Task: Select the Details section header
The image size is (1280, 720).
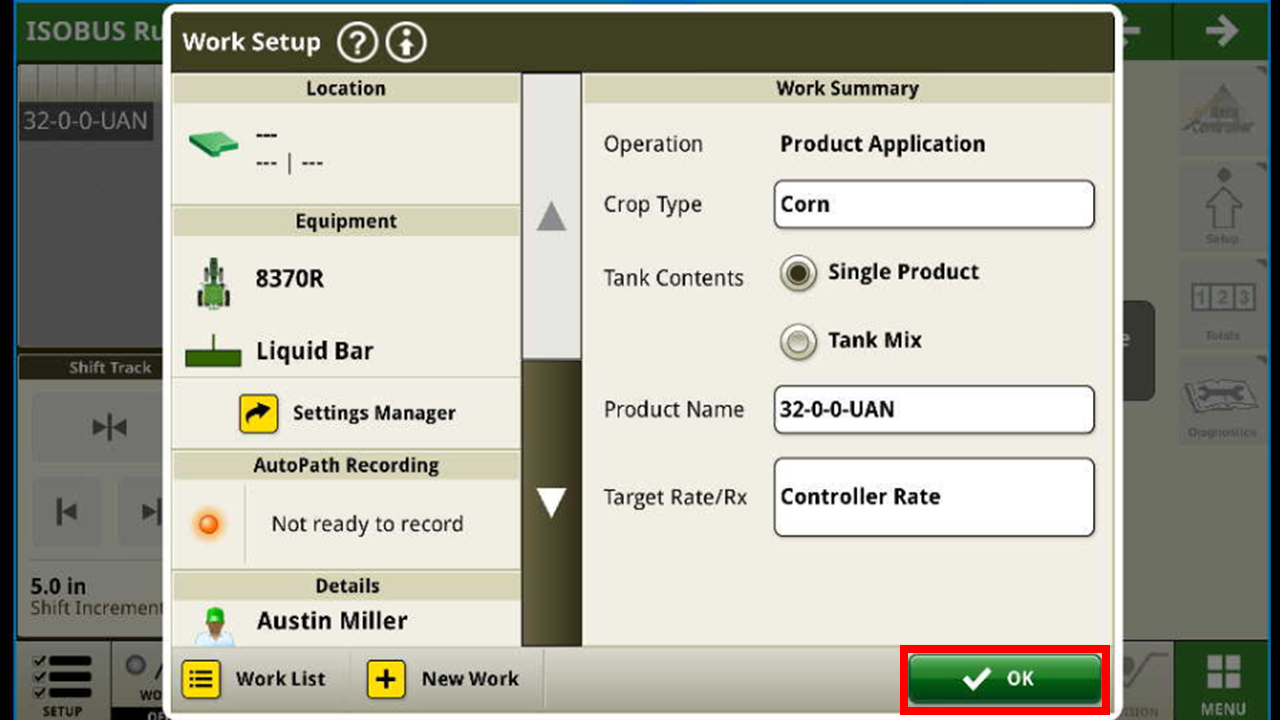Action: 346,586
